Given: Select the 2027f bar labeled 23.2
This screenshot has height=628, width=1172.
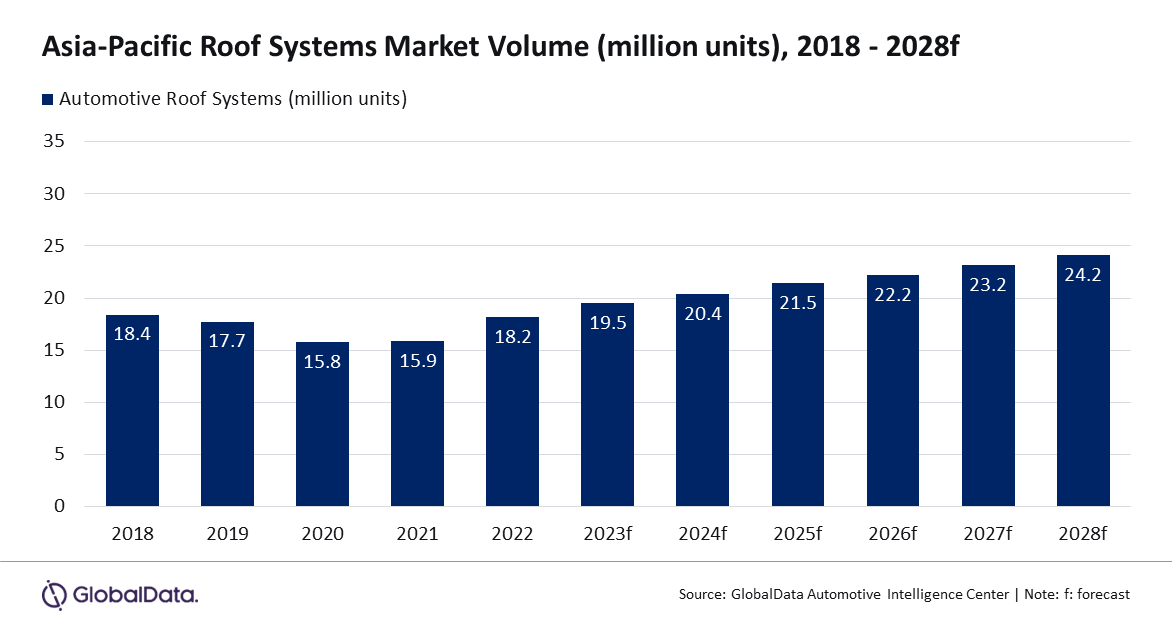Looking at the screenshot, I should tap(987, 386).
